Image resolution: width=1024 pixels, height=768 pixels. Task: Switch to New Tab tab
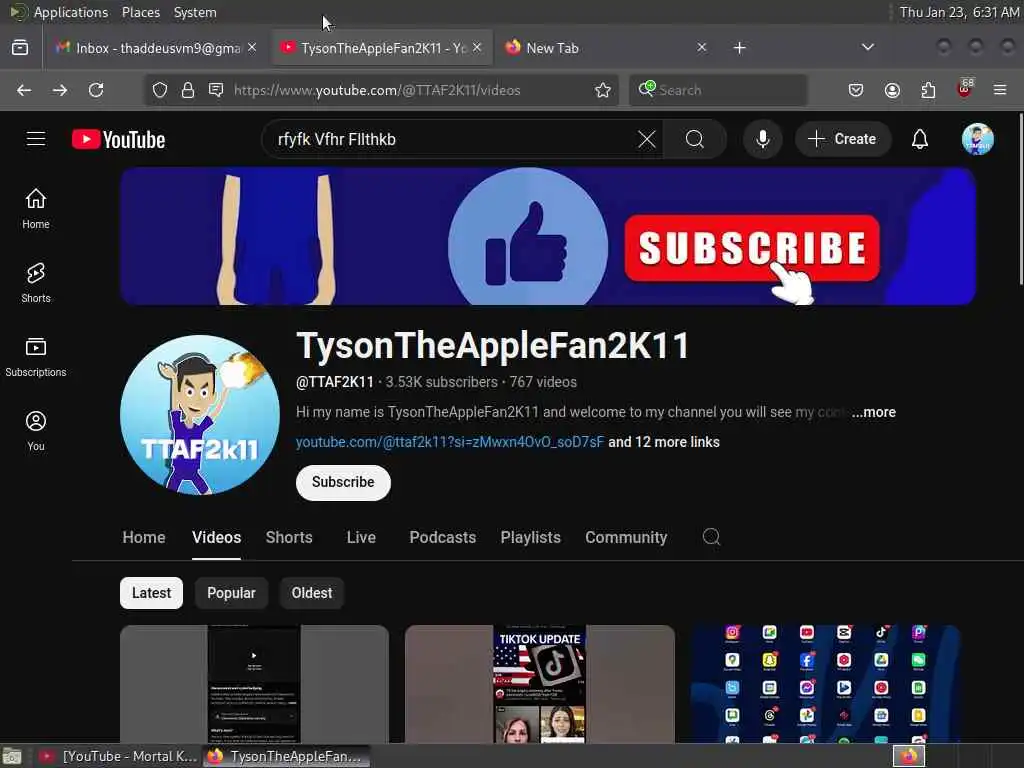[605, 48]
